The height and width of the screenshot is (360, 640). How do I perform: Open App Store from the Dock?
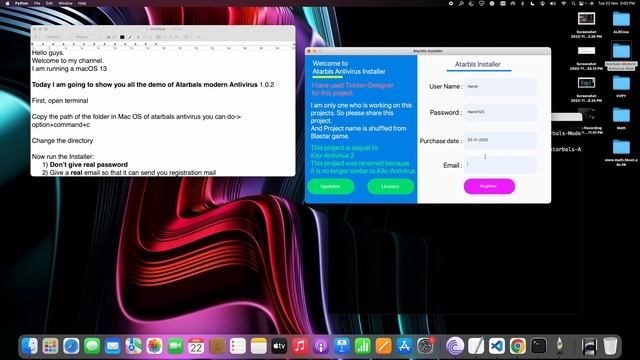tap(404, 347)
